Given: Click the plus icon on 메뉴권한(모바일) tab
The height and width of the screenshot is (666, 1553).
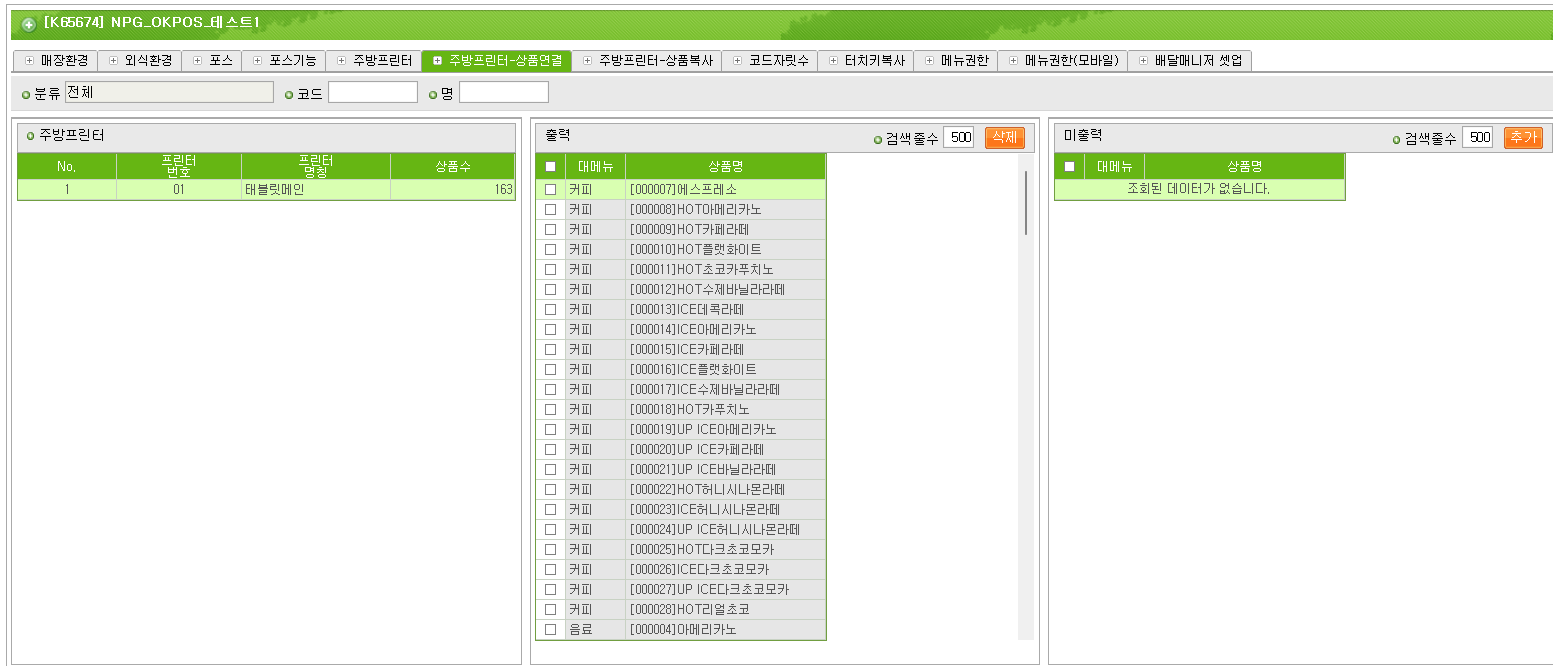Looking at the screenshot, I should point(1014,61).
